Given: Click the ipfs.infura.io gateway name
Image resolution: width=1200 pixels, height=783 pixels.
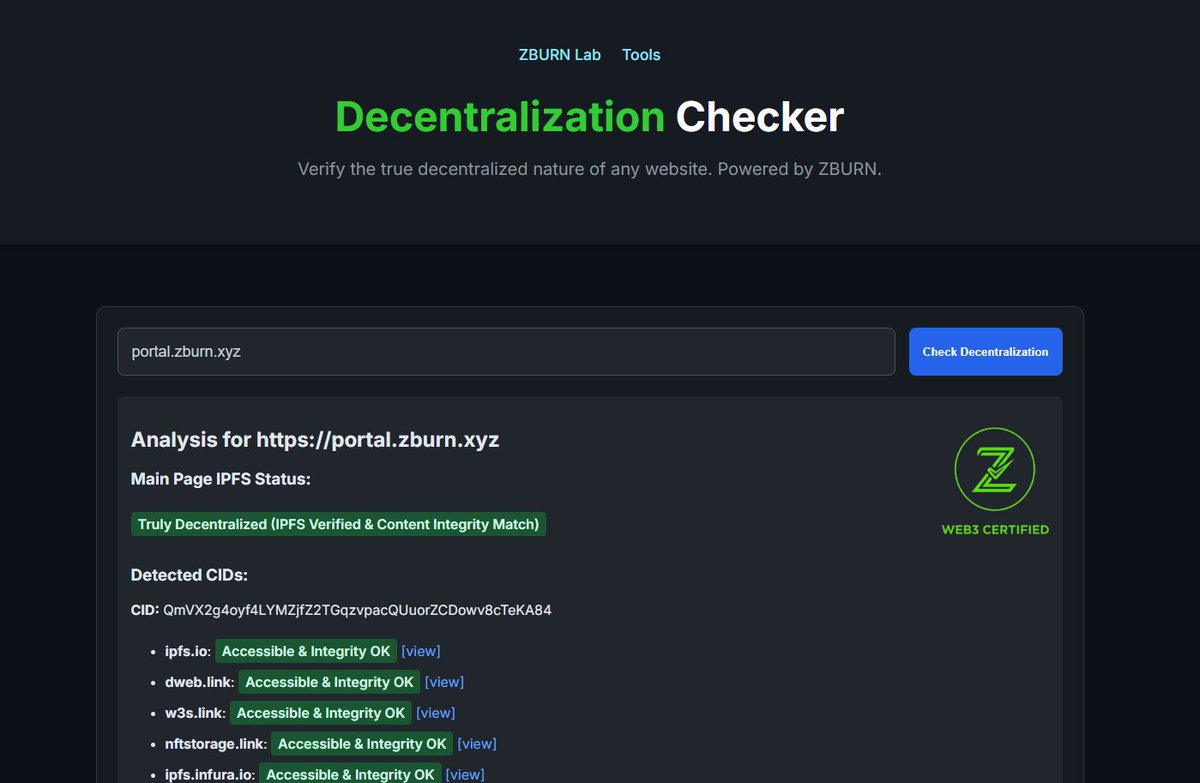Looking at the screenshot, I should coord(210,774).
